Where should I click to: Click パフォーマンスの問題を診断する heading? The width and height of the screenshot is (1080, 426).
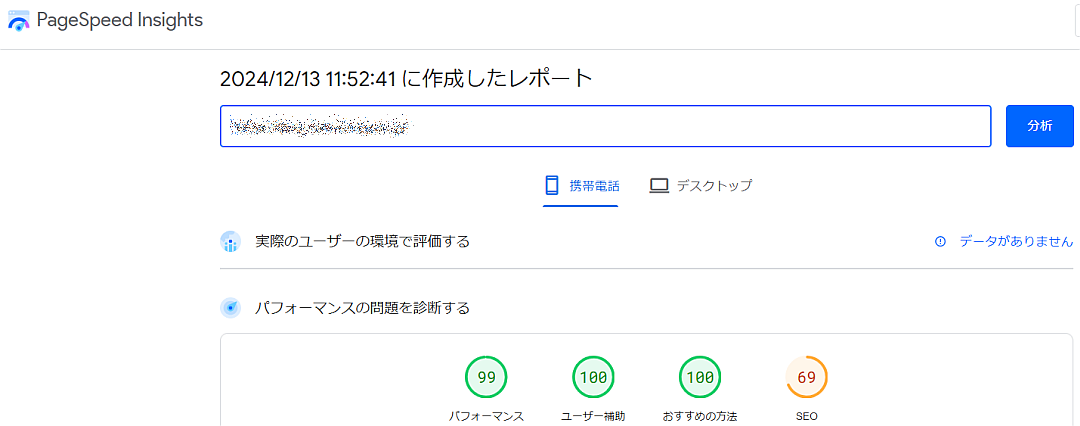click(362, 307)
